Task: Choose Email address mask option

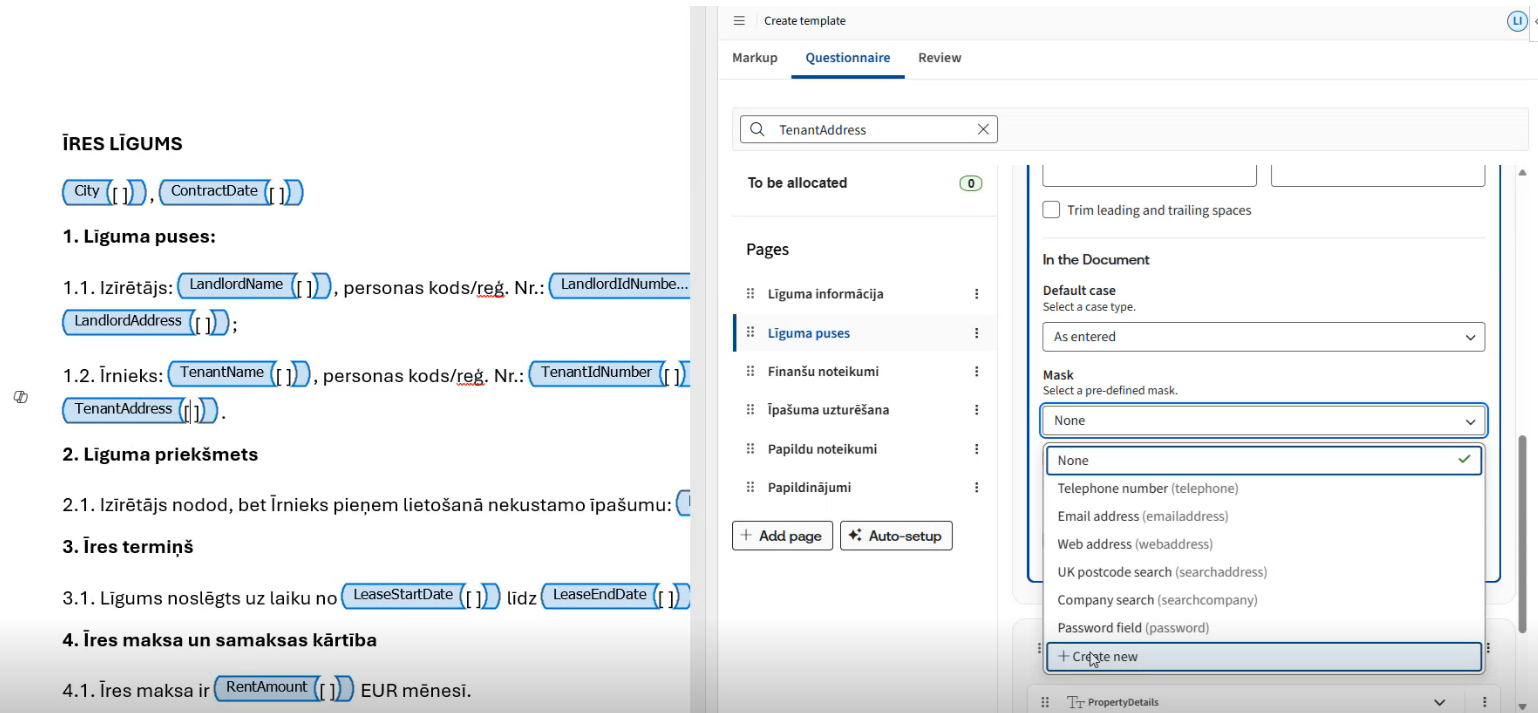Action: (x=1142, y=517)
